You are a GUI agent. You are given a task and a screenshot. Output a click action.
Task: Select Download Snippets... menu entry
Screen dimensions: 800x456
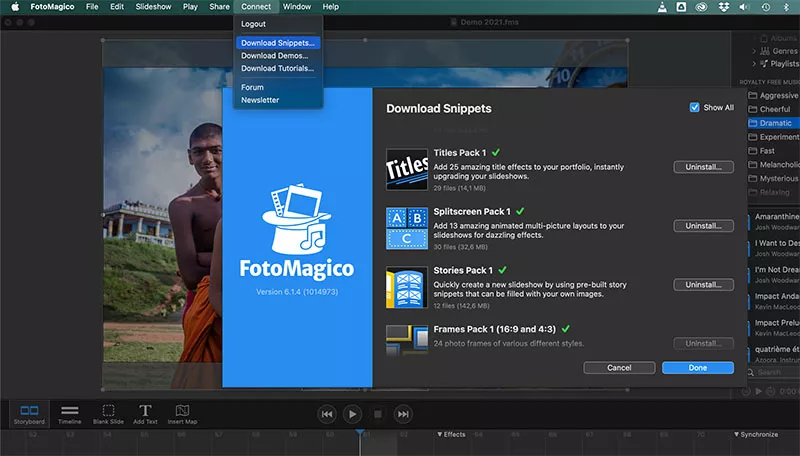tap(278, 43)
